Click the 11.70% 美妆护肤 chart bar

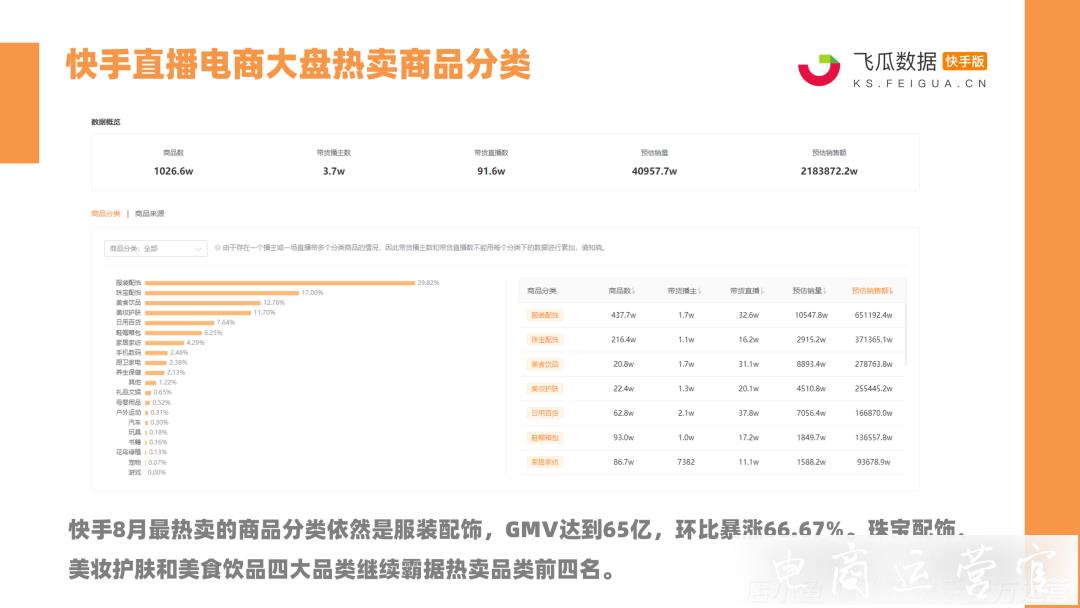tap(198, 313)
